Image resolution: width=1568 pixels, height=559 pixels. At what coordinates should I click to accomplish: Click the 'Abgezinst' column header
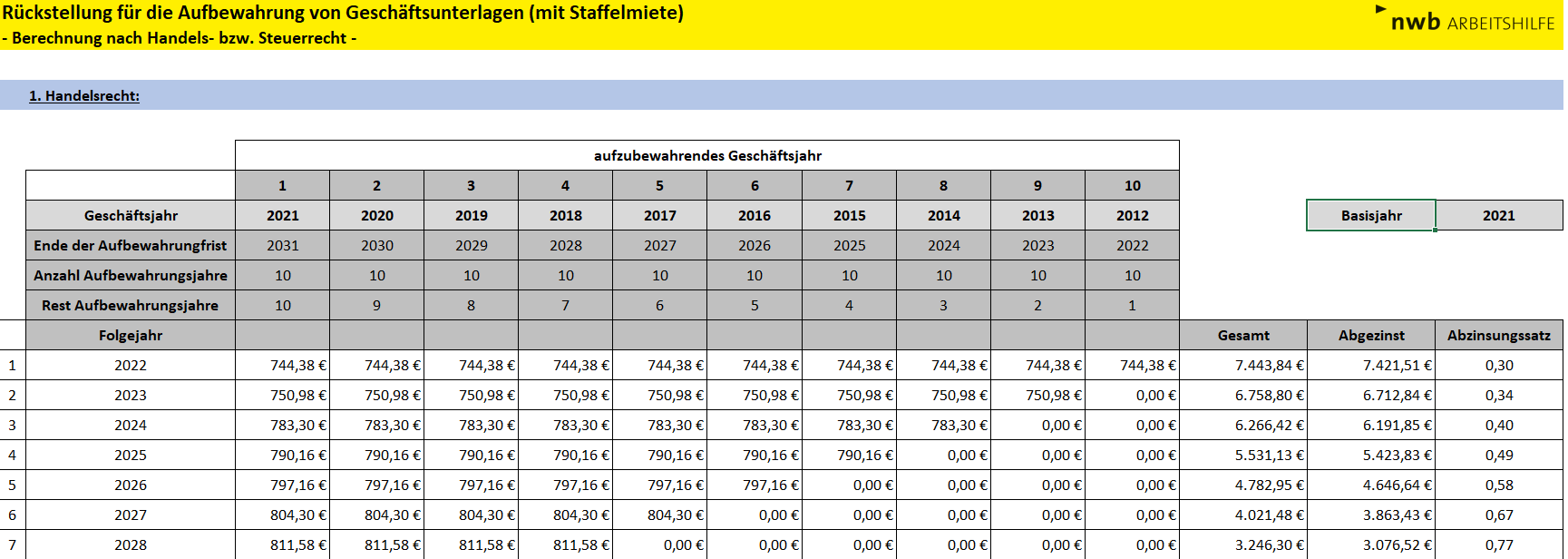tap(1370, 335)
